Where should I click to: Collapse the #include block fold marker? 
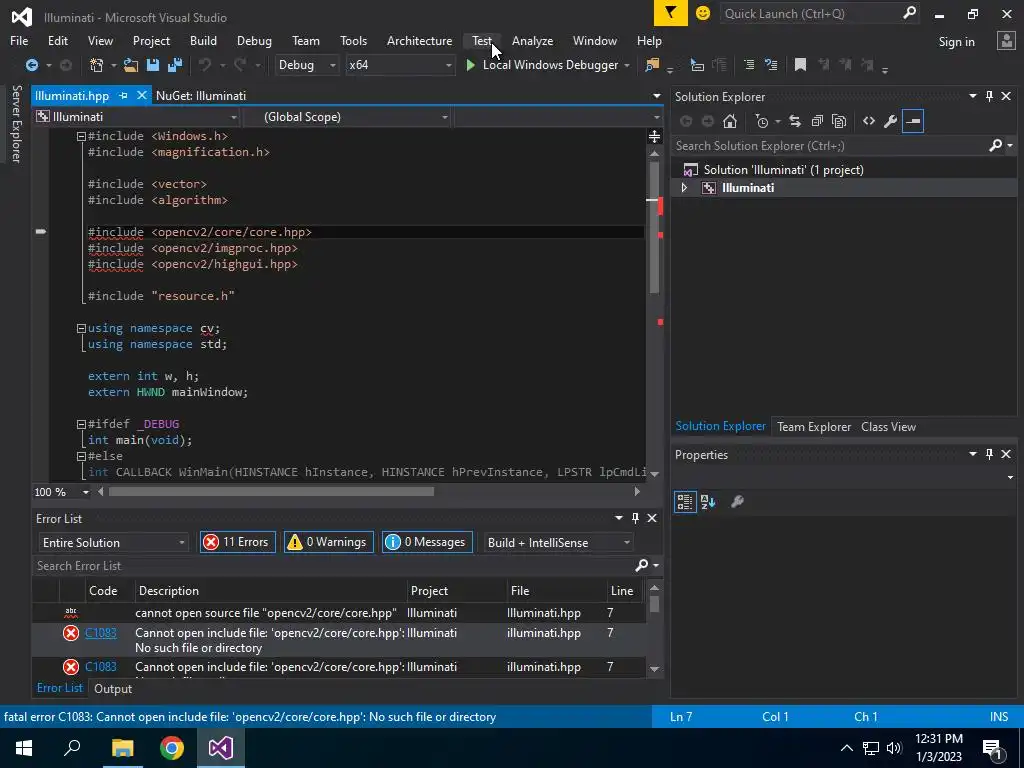81,136
